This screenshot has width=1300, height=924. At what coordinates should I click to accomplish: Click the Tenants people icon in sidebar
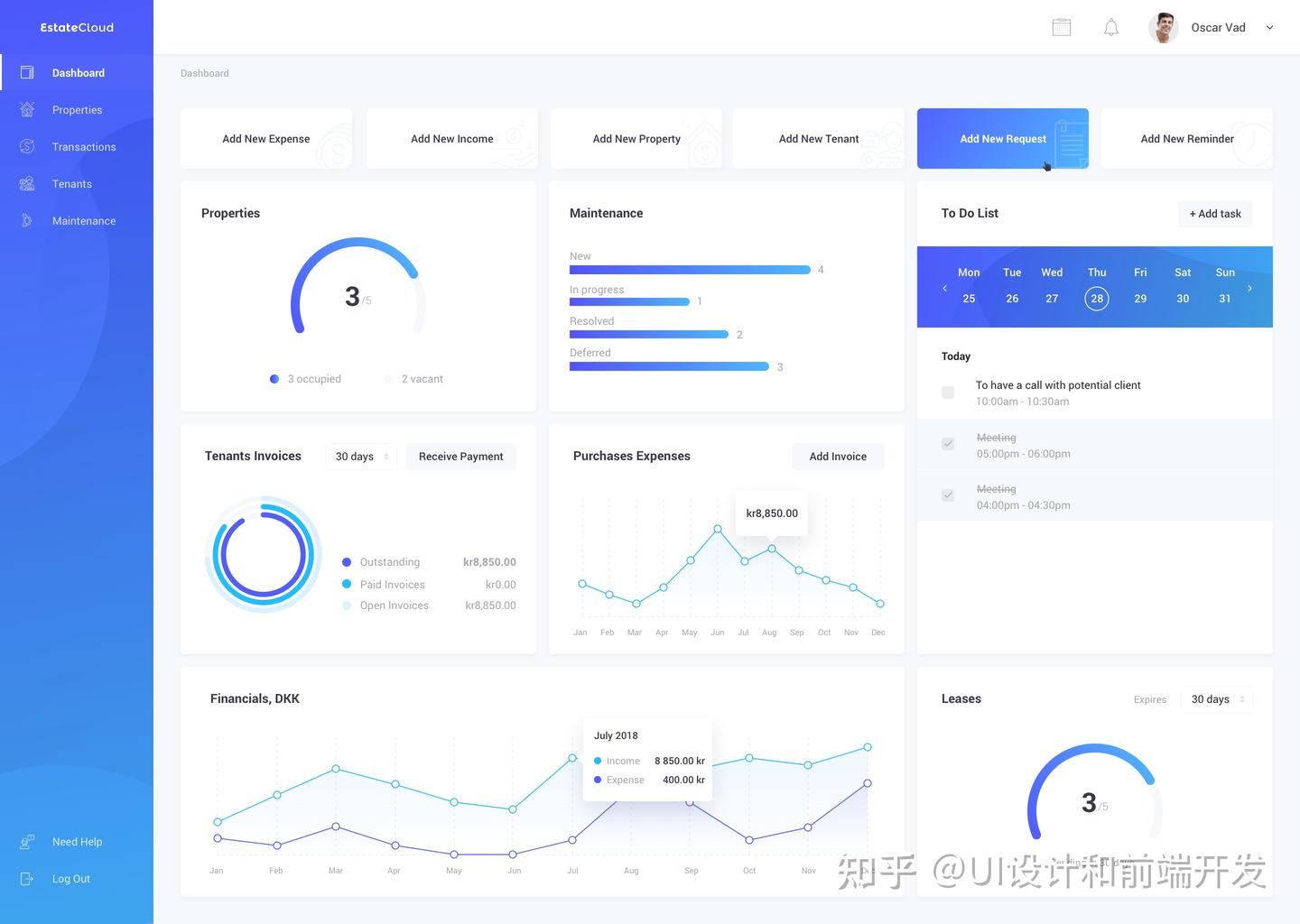click(27, 183)
